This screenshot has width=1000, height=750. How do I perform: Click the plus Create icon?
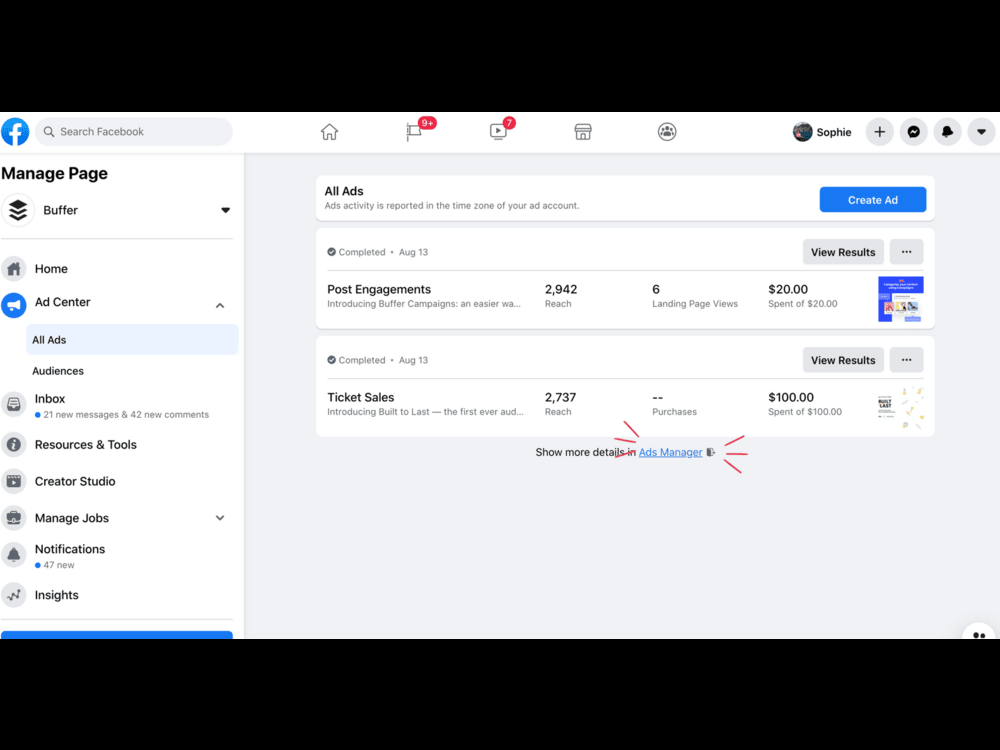tap(879, 132)
